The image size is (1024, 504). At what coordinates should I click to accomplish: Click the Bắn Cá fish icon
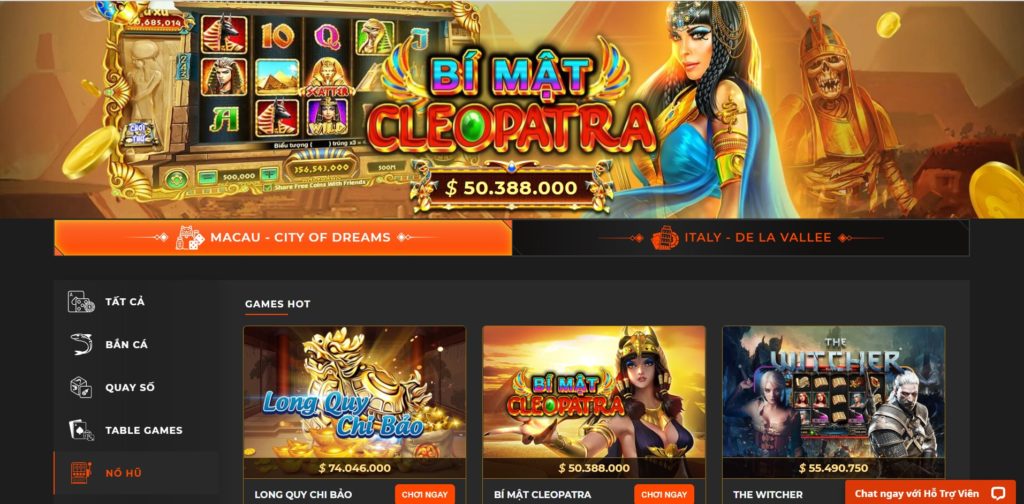point(81,344)
